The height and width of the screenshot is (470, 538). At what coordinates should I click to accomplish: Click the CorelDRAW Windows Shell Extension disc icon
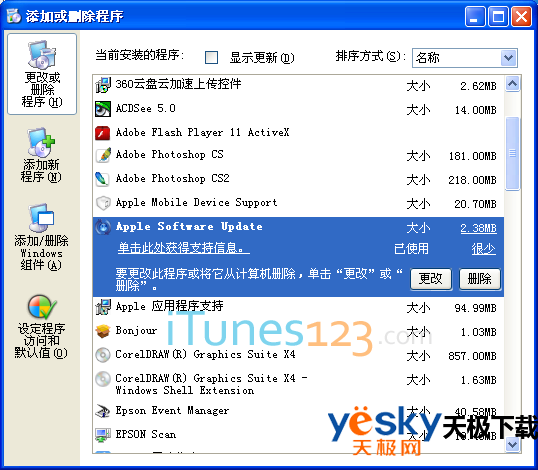pyautogui.click(x=103, y=379)
